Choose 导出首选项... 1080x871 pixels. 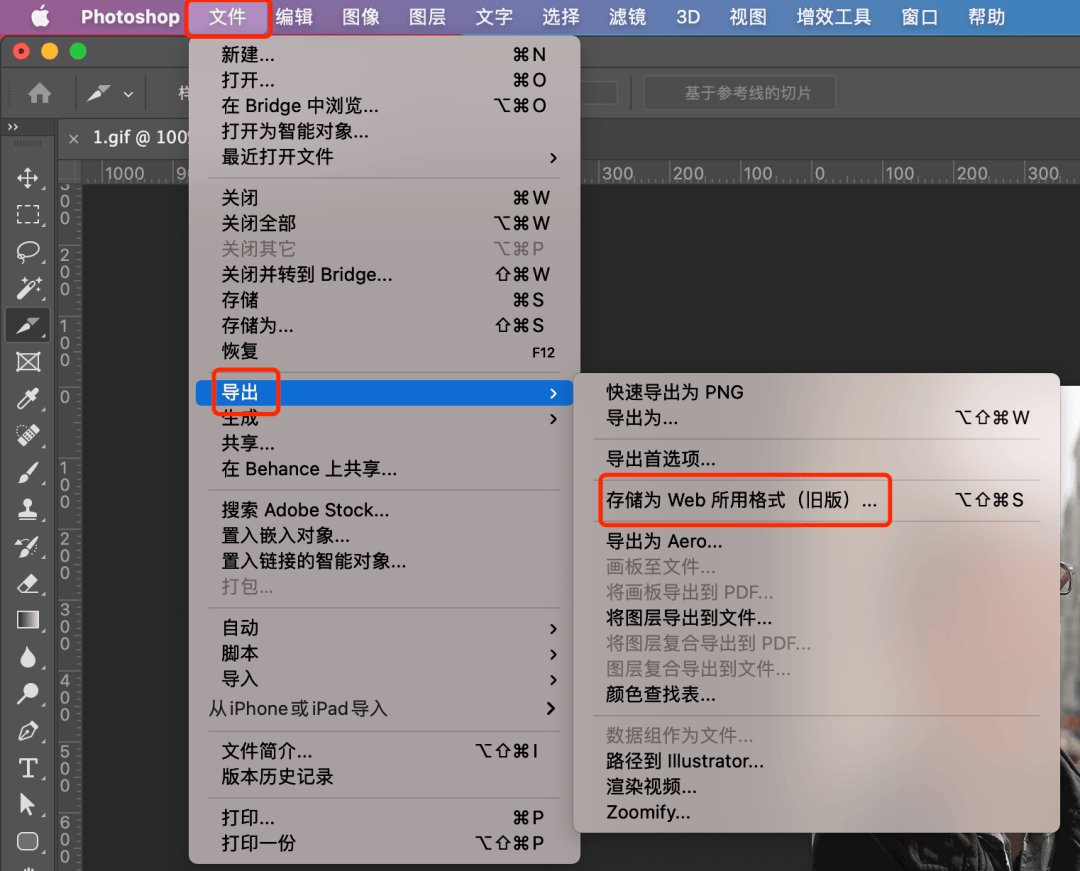[x=816, y=459]
